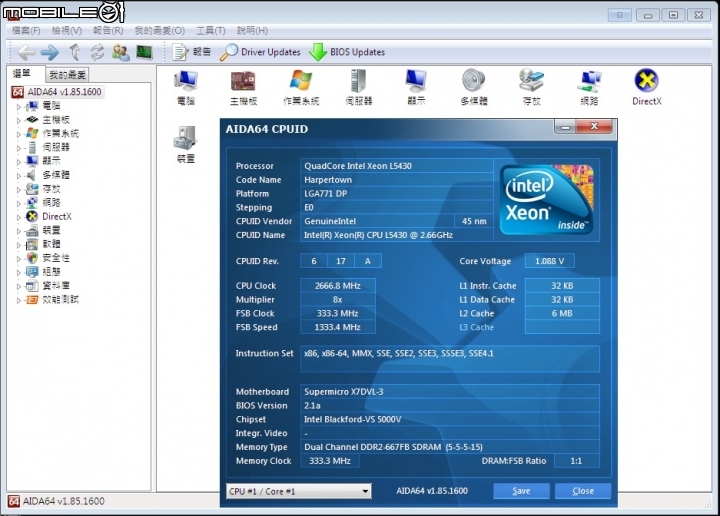Select the AIDA64 v1.85.1600 root tree item
The image size is (720, 516).
62,92
